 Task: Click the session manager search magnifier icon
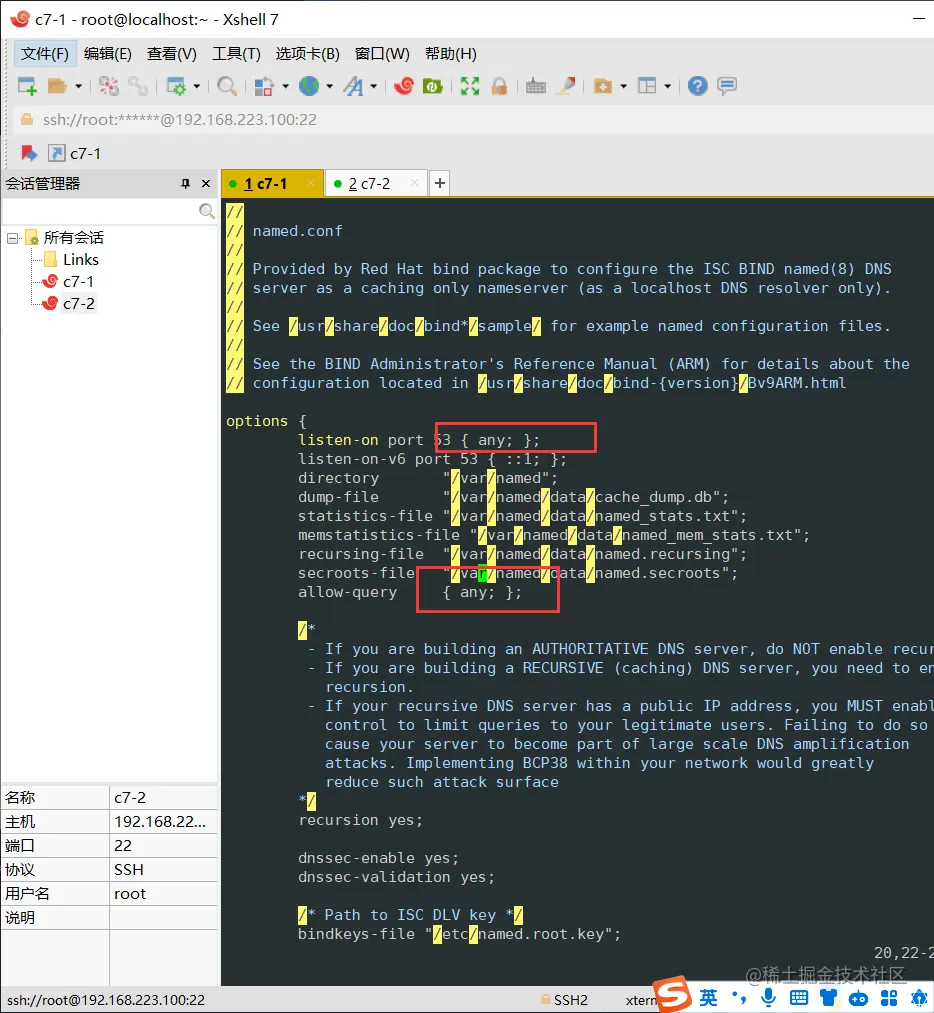click(x=207, y=211)
